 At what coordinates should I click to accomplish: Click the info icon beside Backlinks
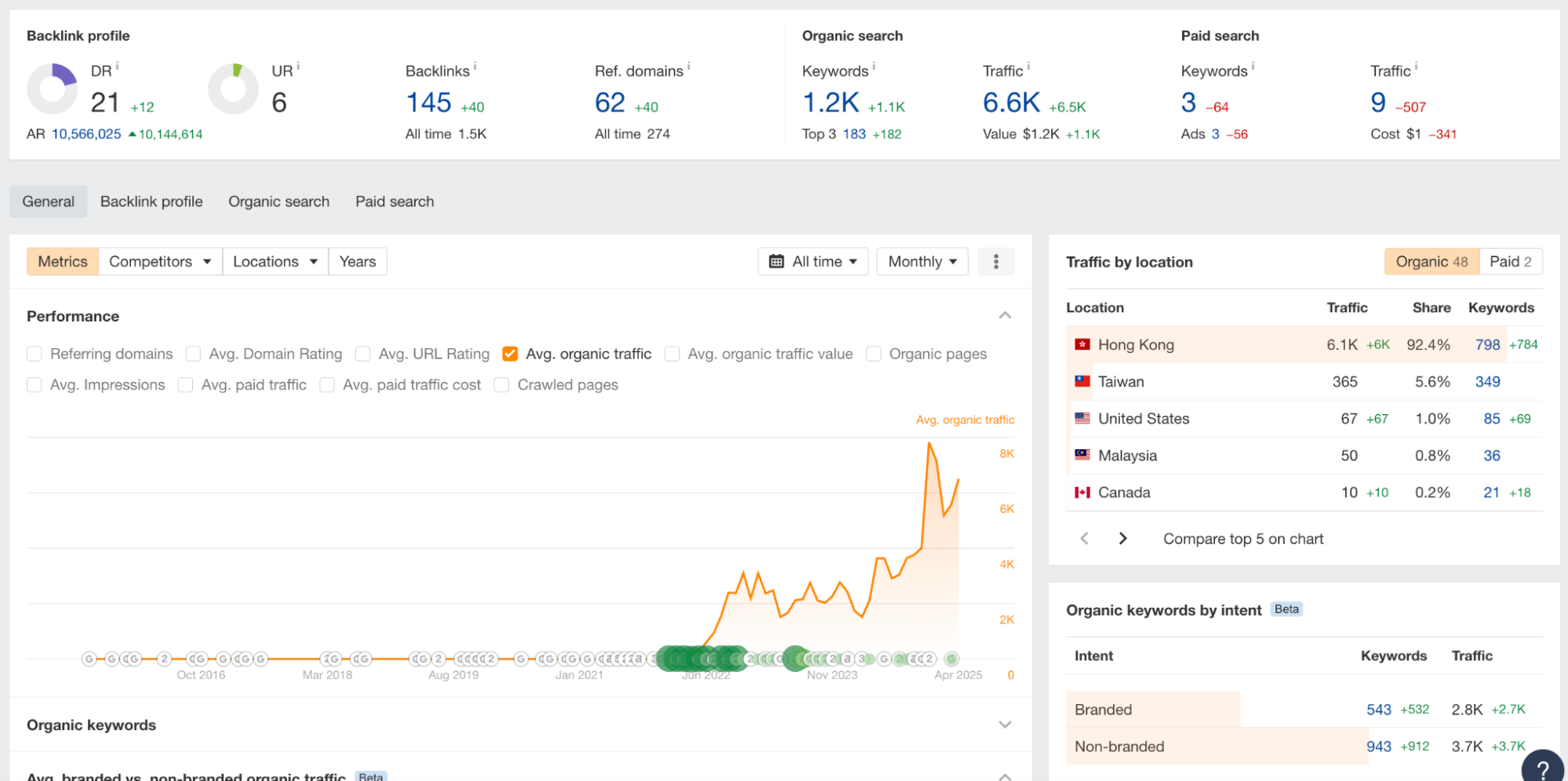click(x=475, y=67)
